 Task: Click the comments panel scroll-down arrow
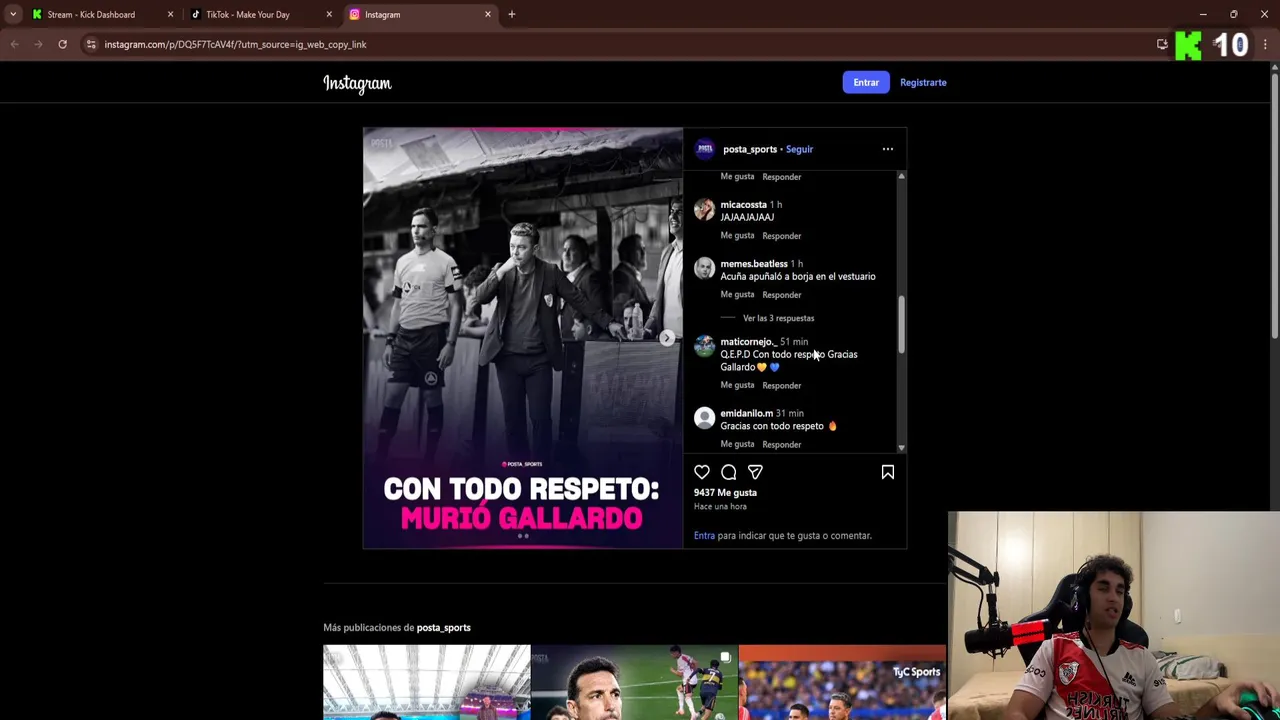coord(901,447)
